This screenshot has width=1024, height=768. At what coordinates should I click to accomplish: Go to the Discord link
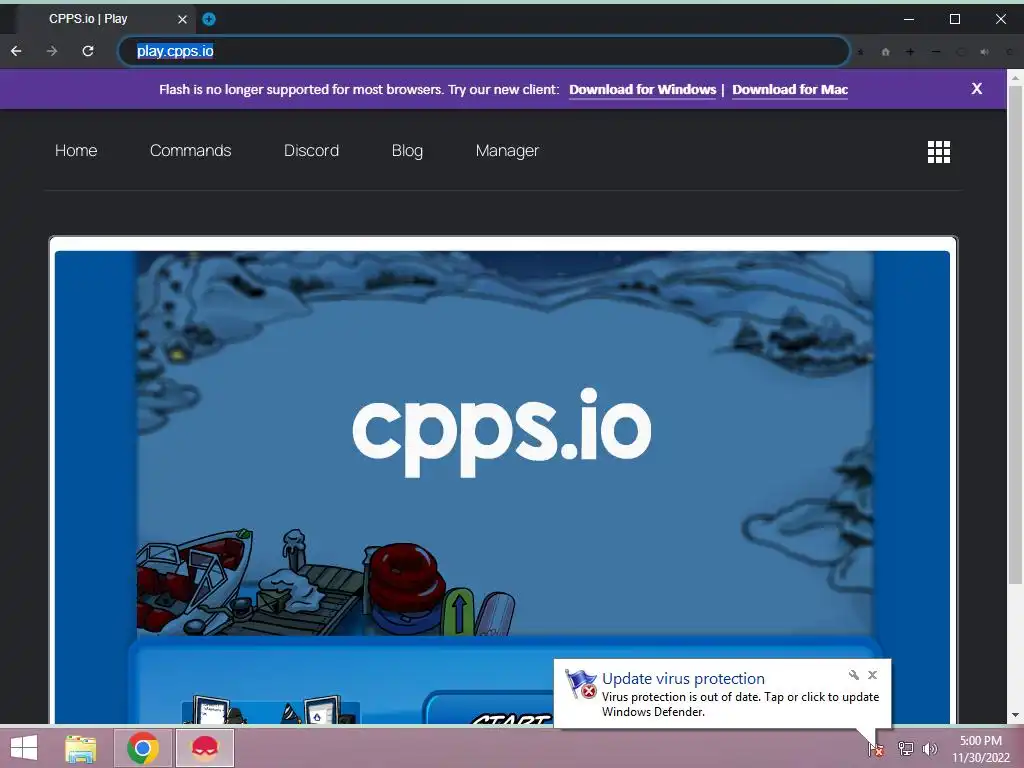coord(312,150)
